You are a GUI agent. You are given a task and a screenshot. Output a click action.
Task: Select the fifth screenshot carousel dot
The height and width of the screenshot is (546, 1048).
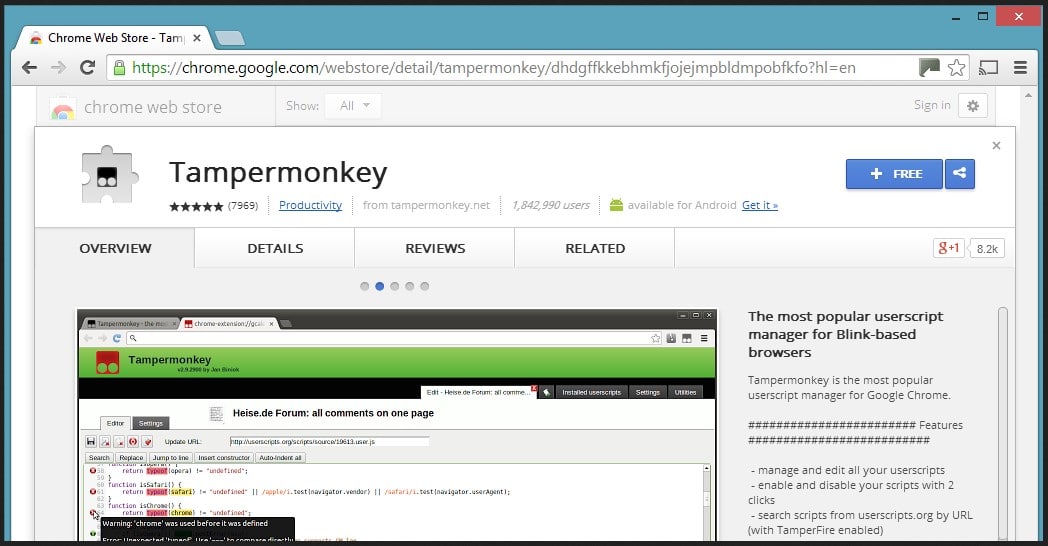pyautogui.click(x=425, y=286)
